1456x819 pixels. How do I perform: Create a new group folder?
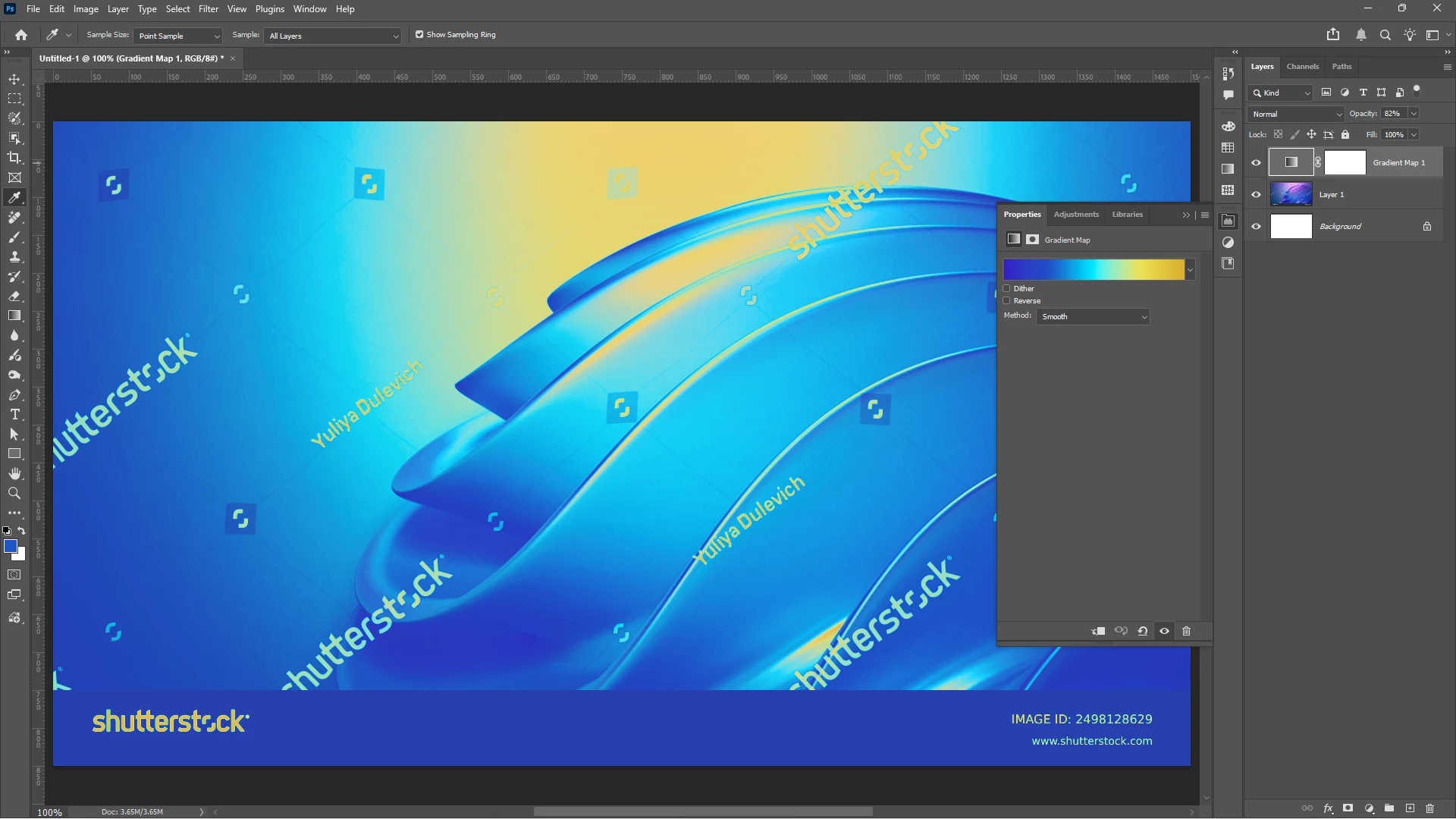(1389, 808)
